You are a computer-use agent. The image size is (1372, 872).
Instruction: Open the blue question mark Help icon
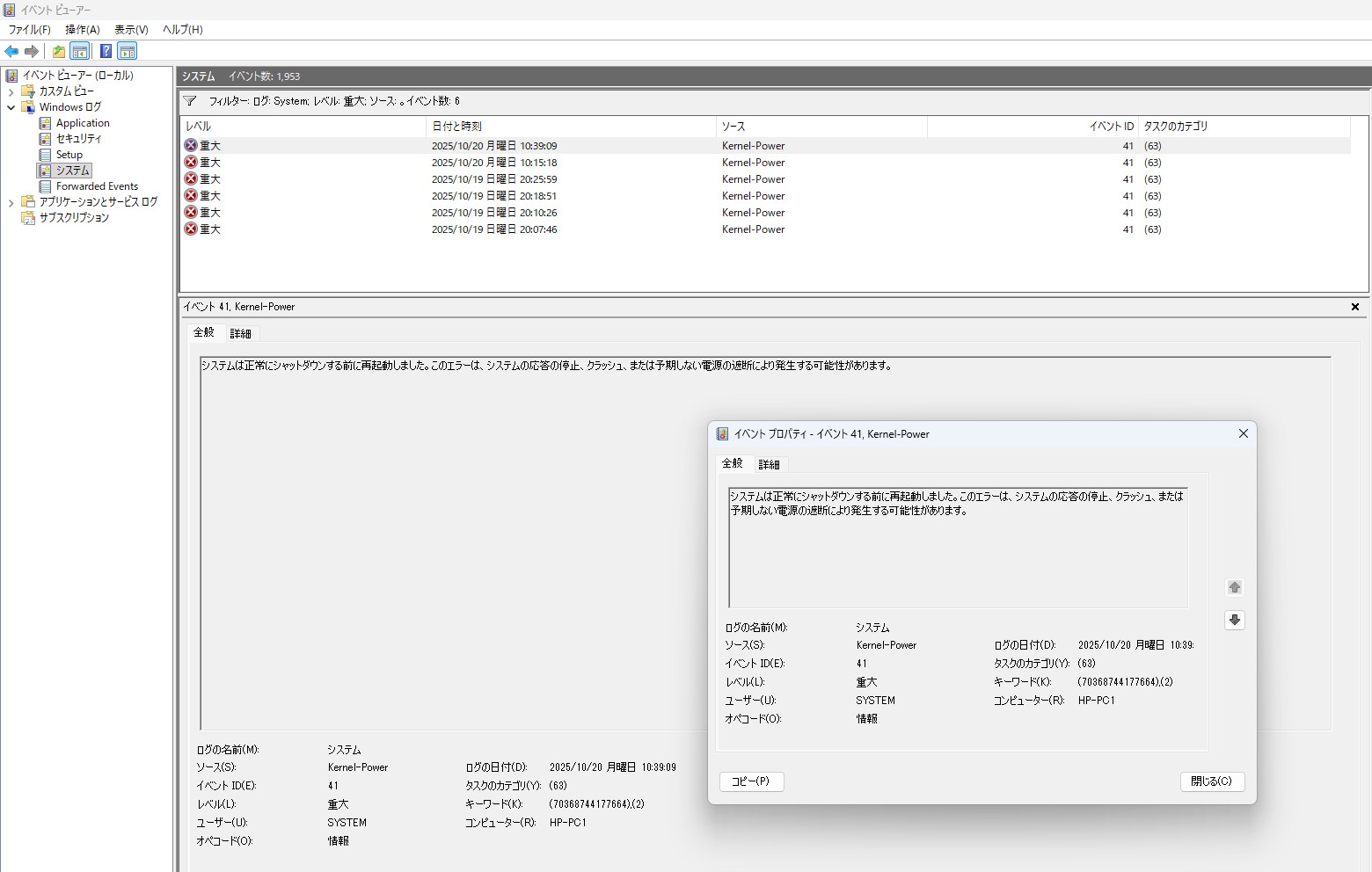click(106, 51)
